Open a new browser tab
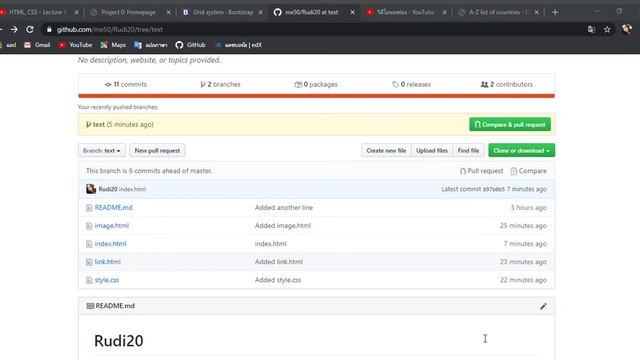The image size is (640, 360). [555, 12]
